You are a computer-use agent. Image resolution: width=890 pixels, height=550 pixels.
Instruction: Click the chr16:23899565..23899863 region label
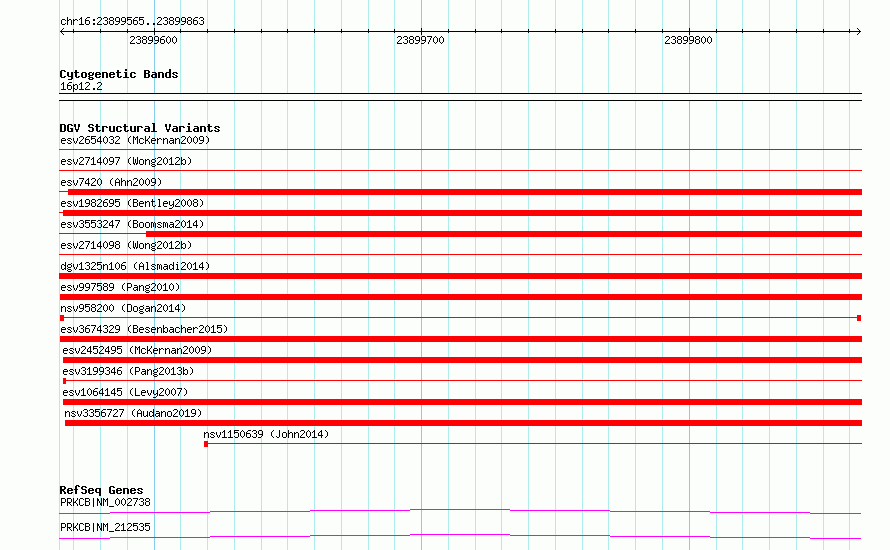(132, 21)
